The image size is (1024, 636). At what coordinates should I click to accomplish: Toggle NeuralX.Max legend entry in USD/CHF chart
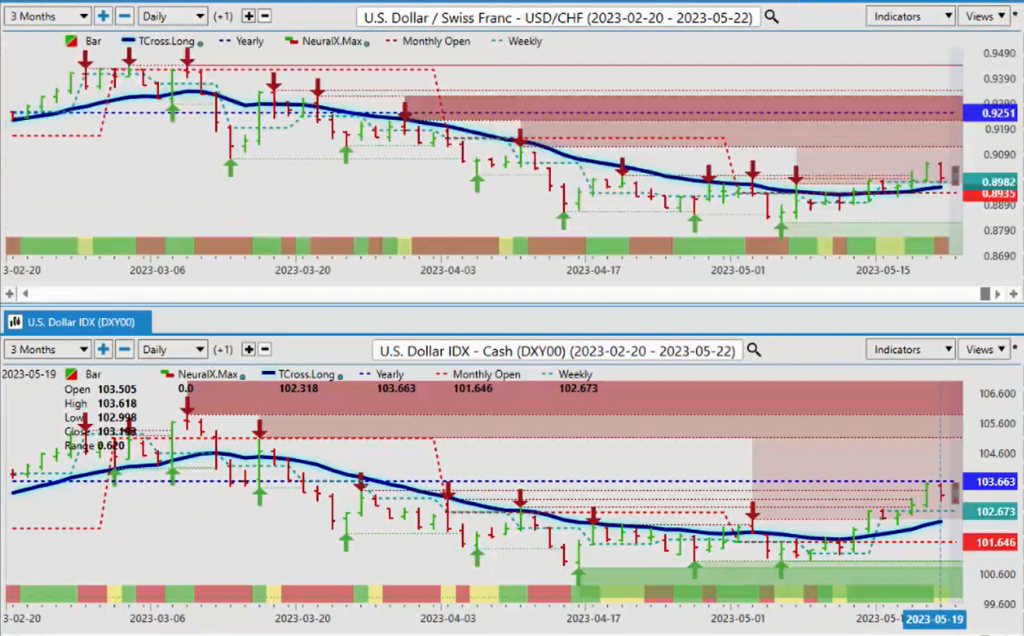327,41
